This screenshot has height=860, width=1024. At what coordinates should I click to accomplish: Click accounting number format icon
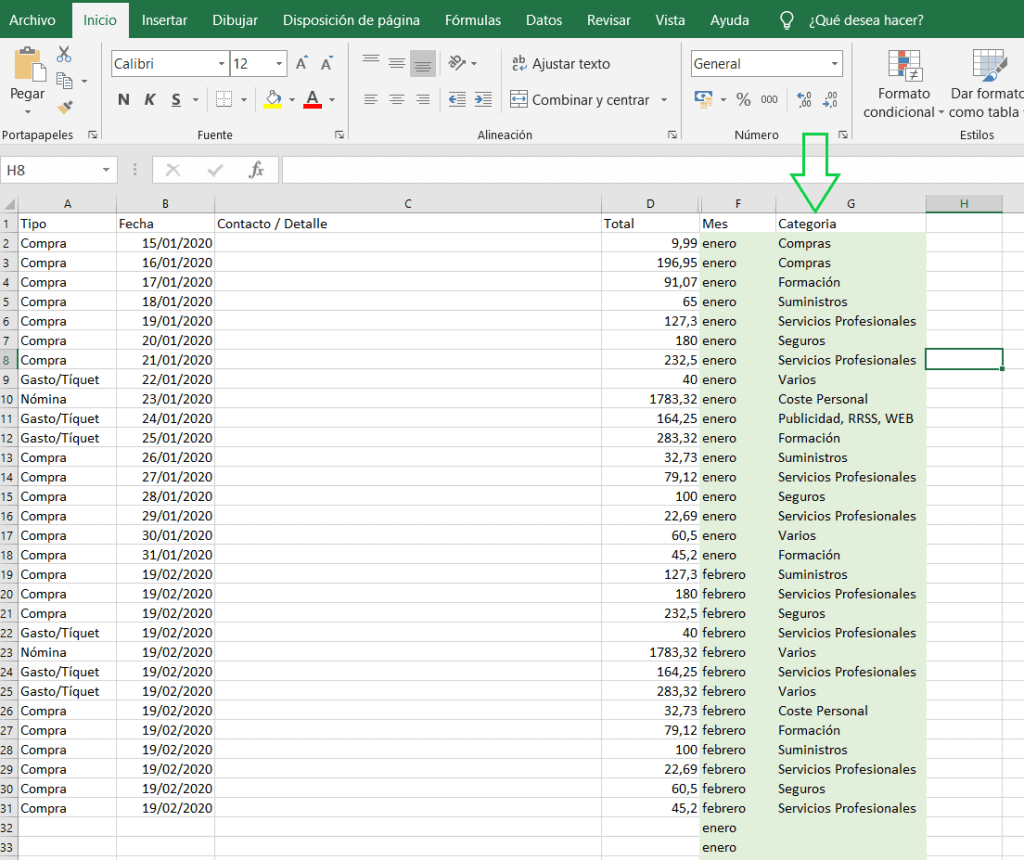tap(703, 99)
